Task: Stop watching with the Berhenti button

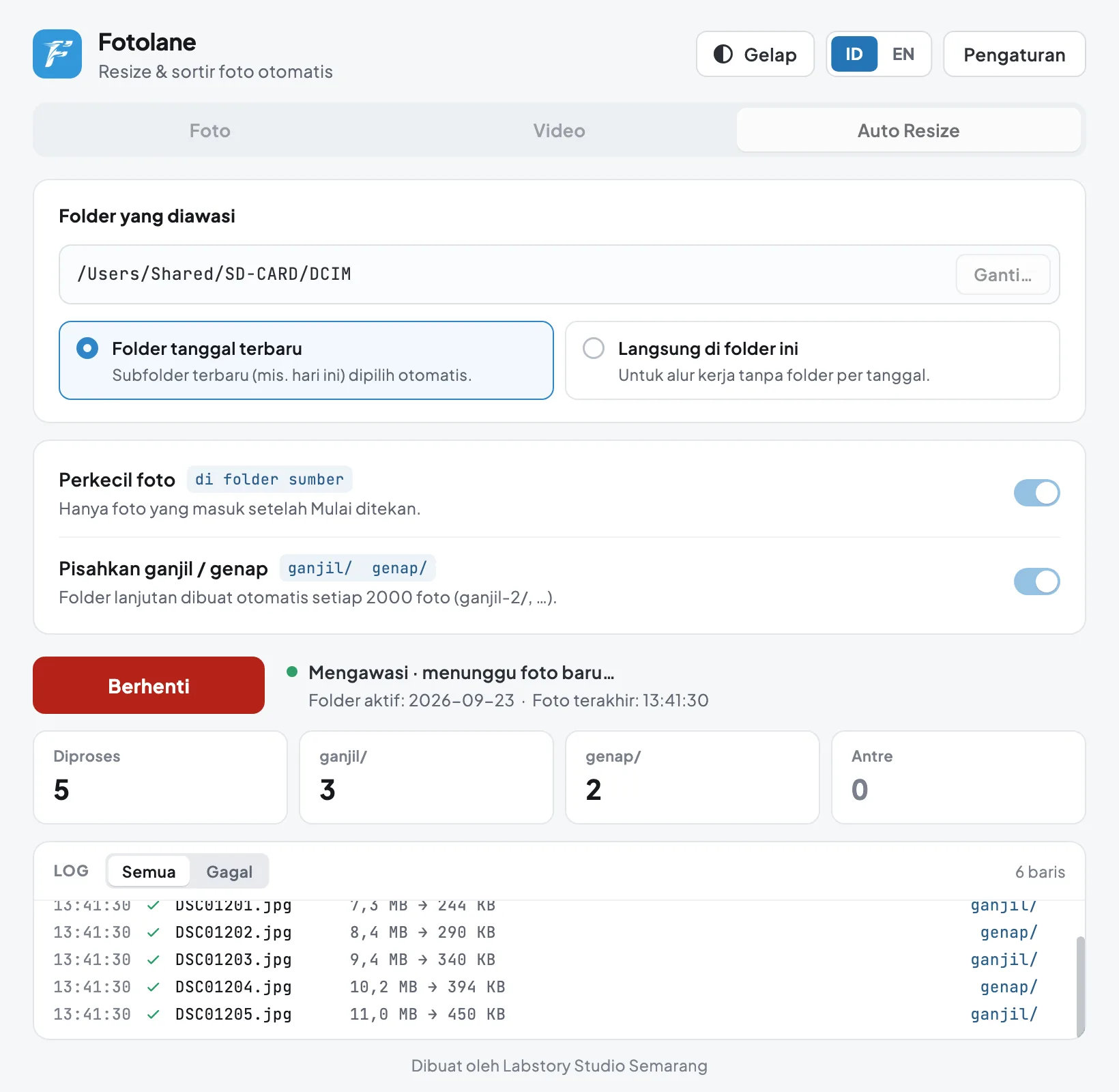Action: click(149, 685)
